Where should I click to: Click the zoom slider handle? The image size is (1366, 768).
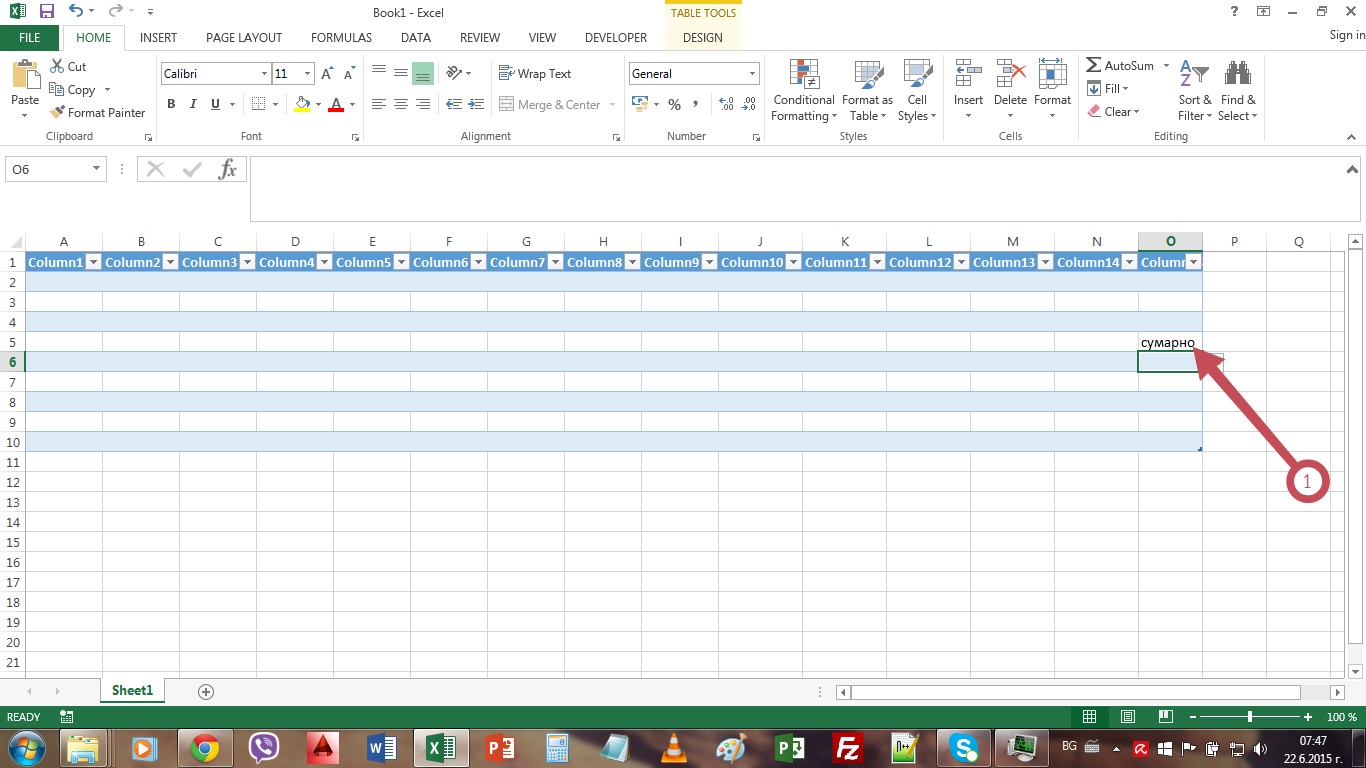click(x=1250, y=717)
